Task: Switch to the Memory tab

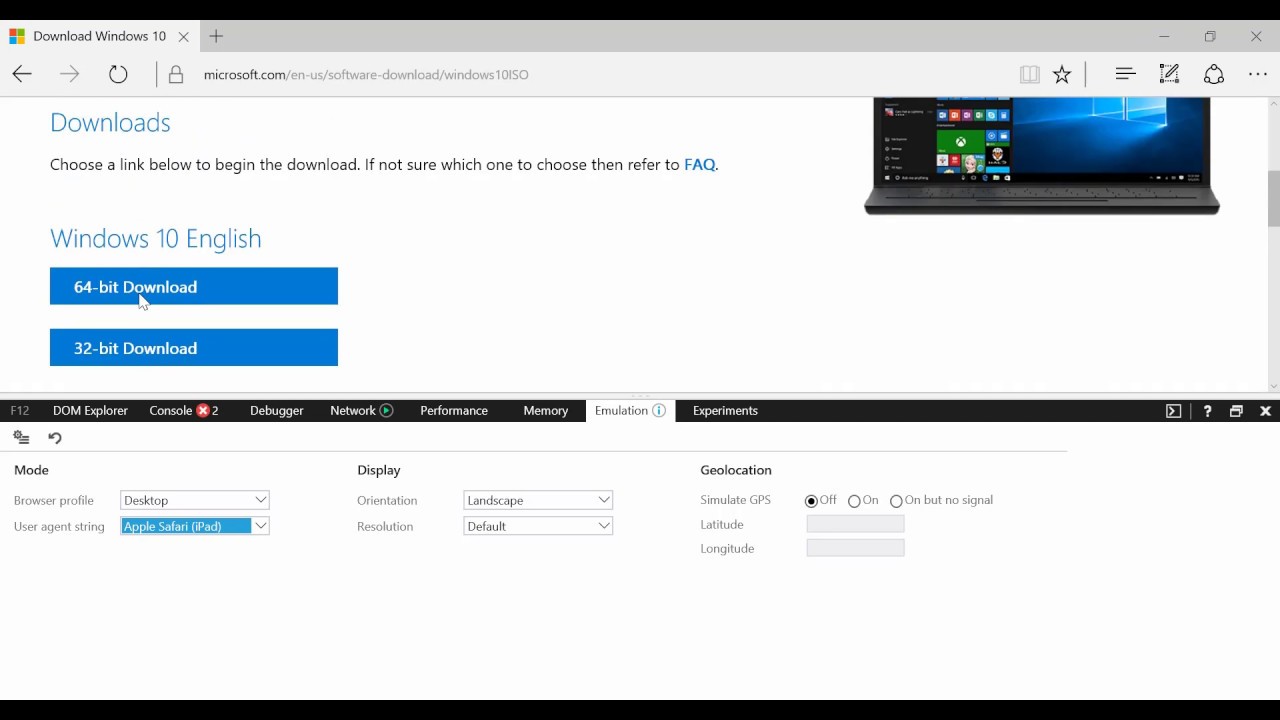Action: 545,411
